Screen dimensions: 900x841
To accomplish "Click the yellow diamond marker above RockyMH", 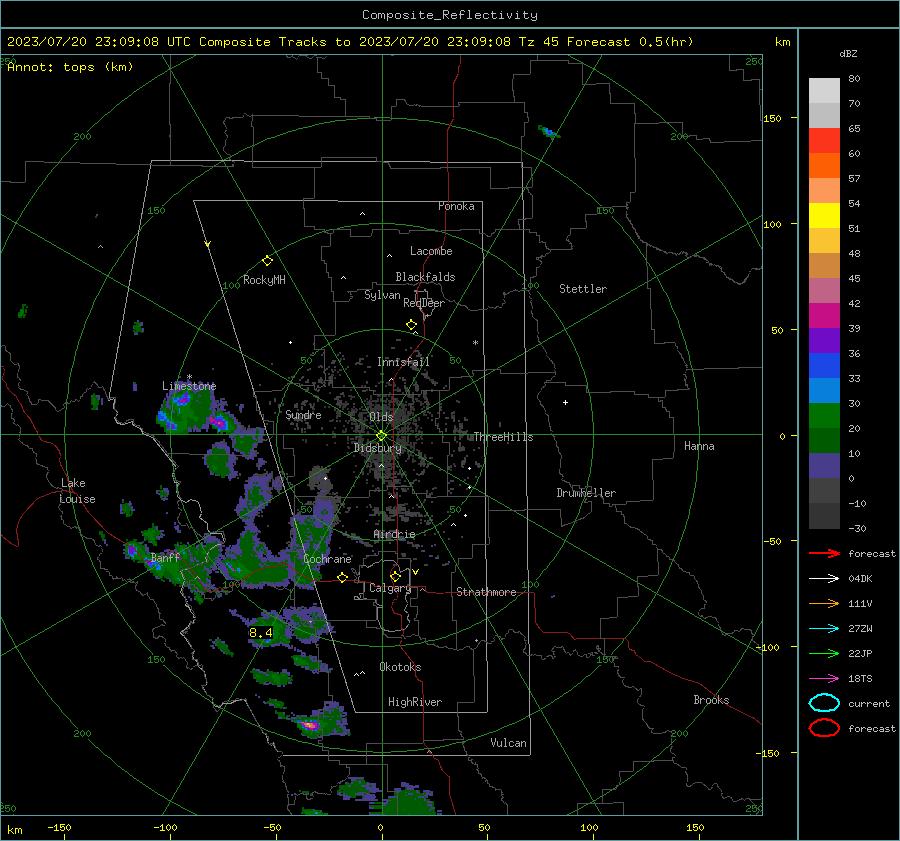I will [x=267, y=261].
